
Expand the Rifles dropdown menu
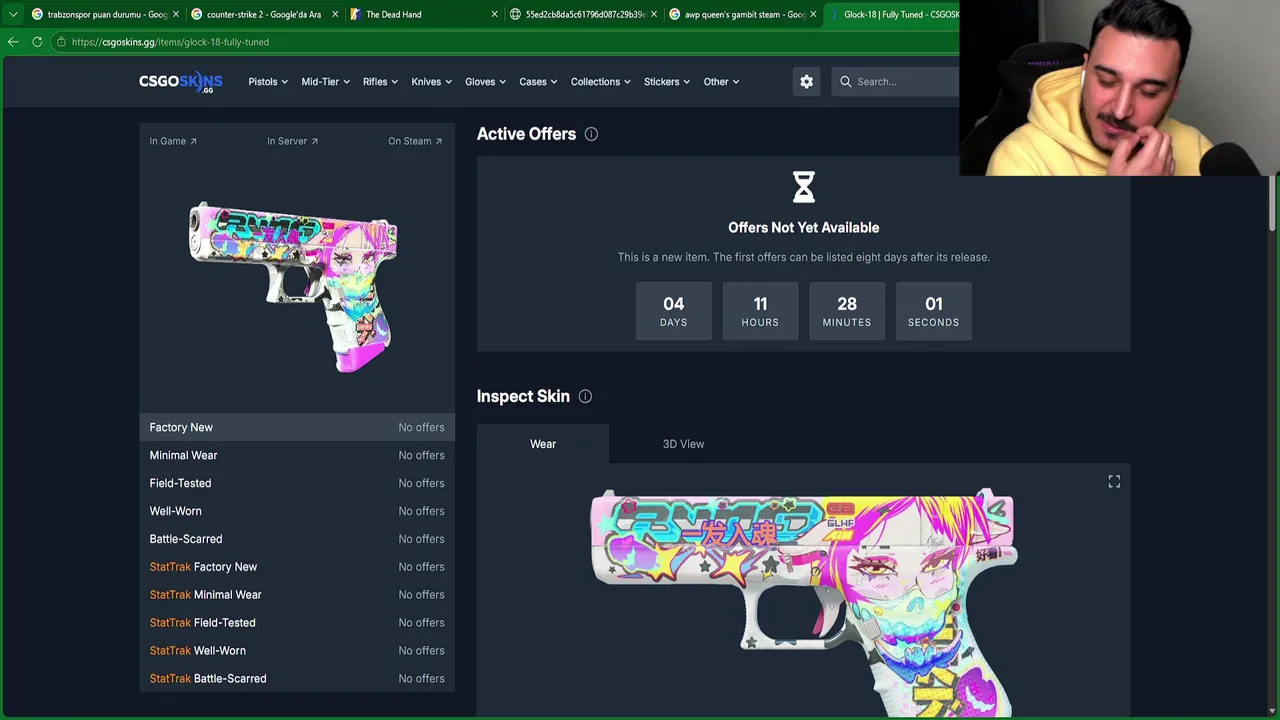[381, 82]
